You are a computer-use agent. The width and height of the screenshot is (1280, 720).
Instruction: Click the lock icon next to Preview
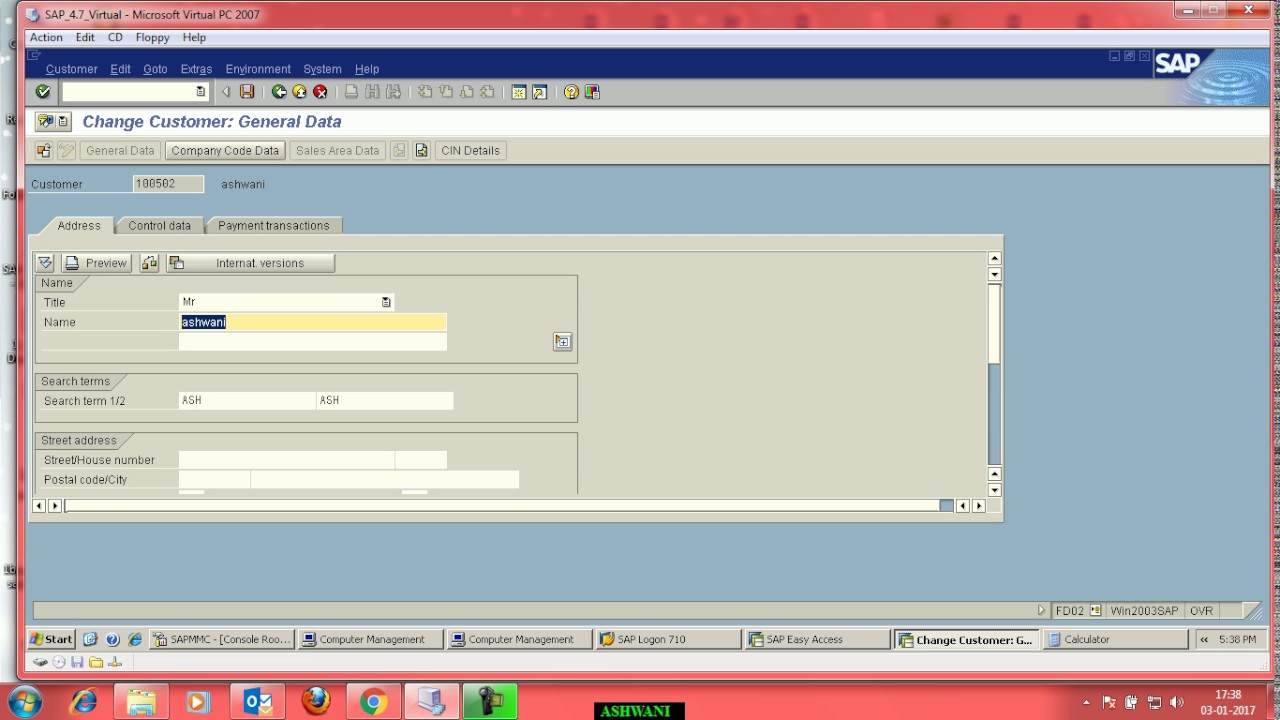pyautogui.click(x=149, y=263)
